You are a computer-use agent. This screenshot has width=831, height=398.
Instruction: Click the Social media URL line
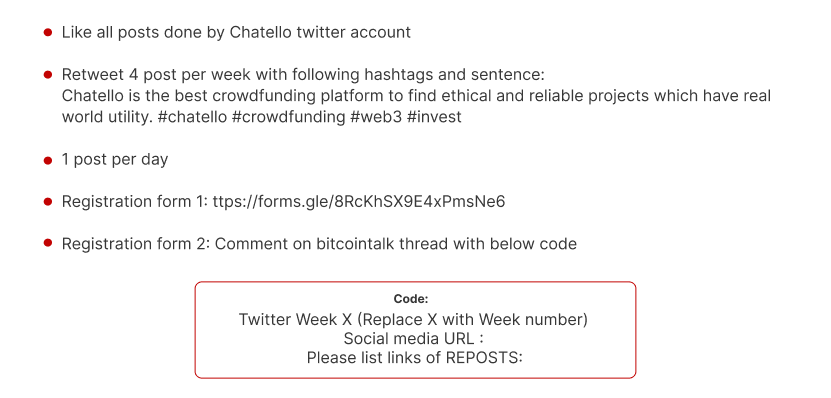tap(413, 339)
